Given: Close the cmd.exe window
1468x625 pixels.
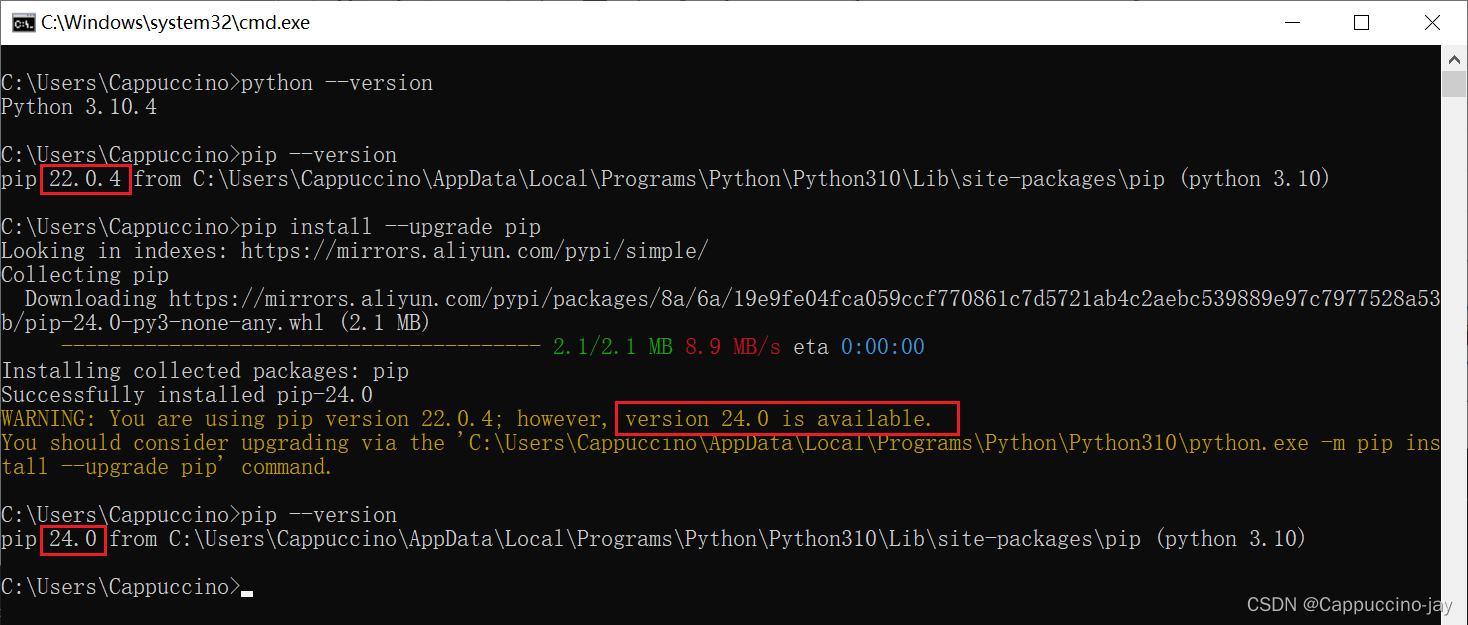Looking at the screenshot, I should 1433,22.
